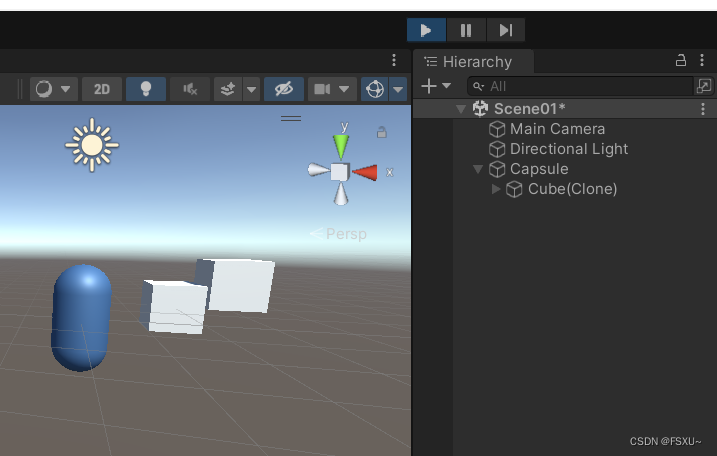Toggle the Gizmos button
Image resolution: width=717 pixels, height=456 pixels.
click(375, 89)
